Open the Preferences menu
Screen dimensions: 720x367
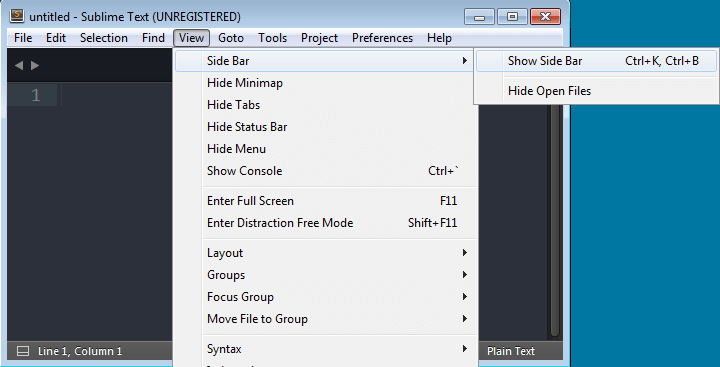pos(382,38)
